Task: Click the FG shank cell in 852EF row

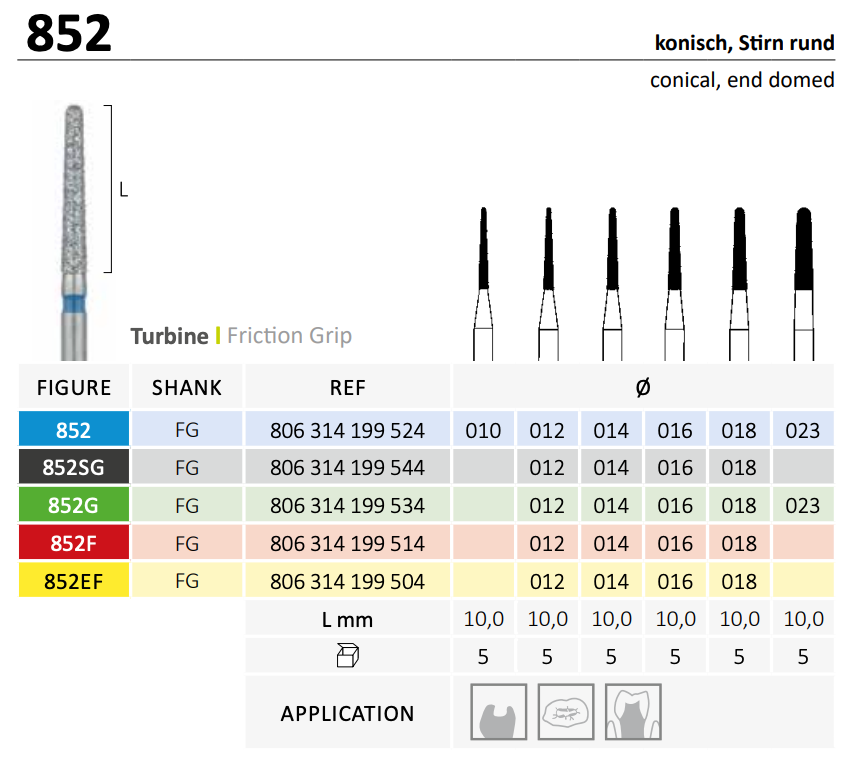Action: (x=187, y=581)
